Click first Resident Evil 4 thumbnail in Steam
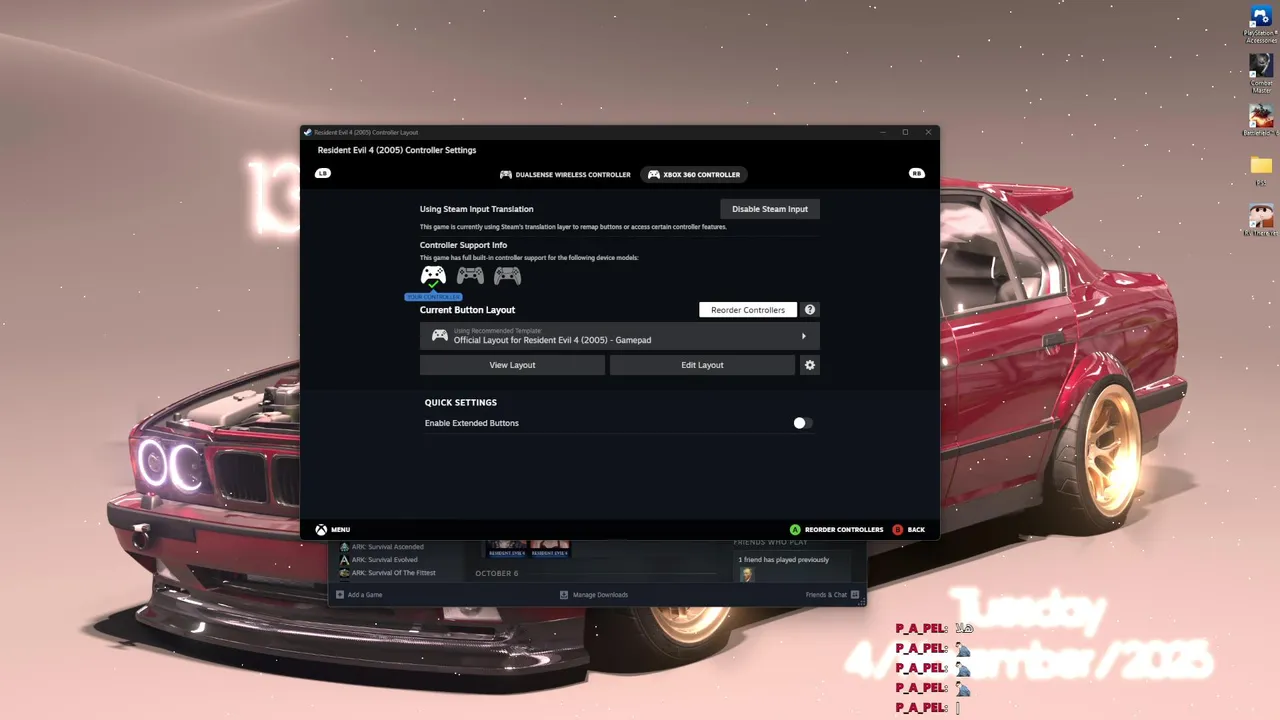The height and width of the screenshot is (720, 1280). [x=507, y=548]
